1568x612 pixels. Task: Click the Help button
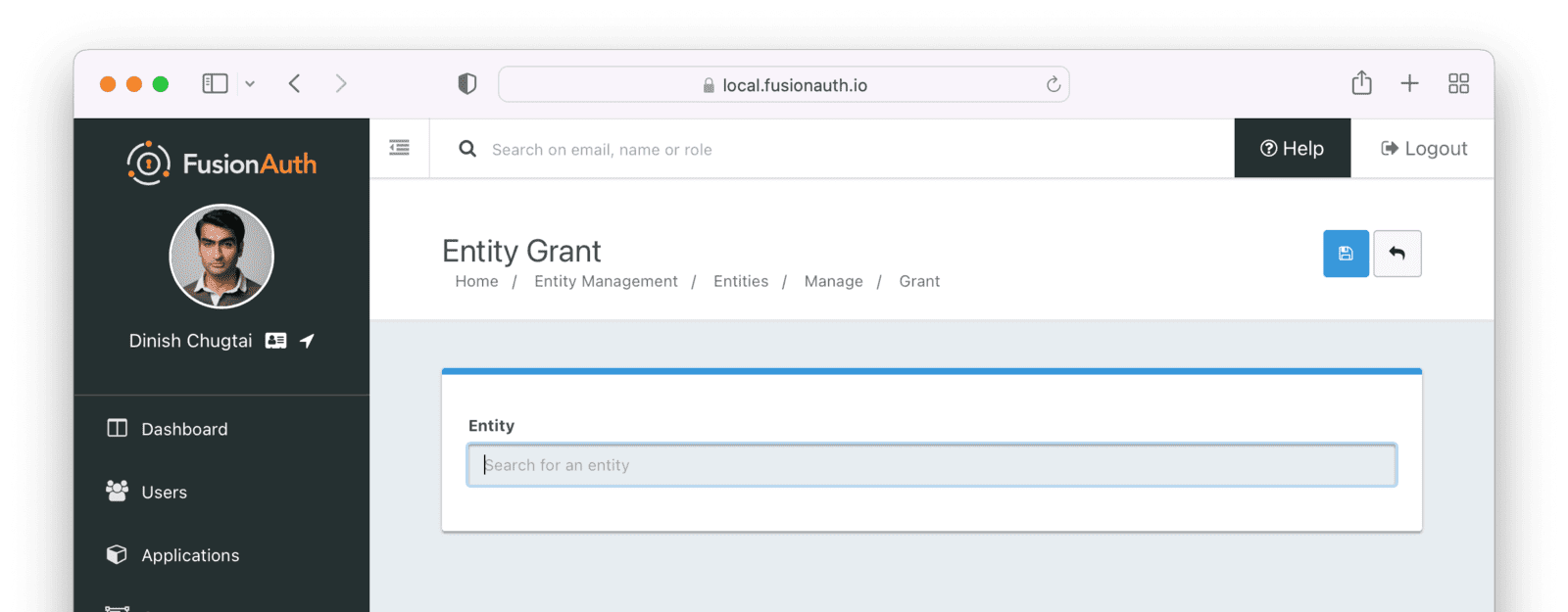(x=1292, y=149)
